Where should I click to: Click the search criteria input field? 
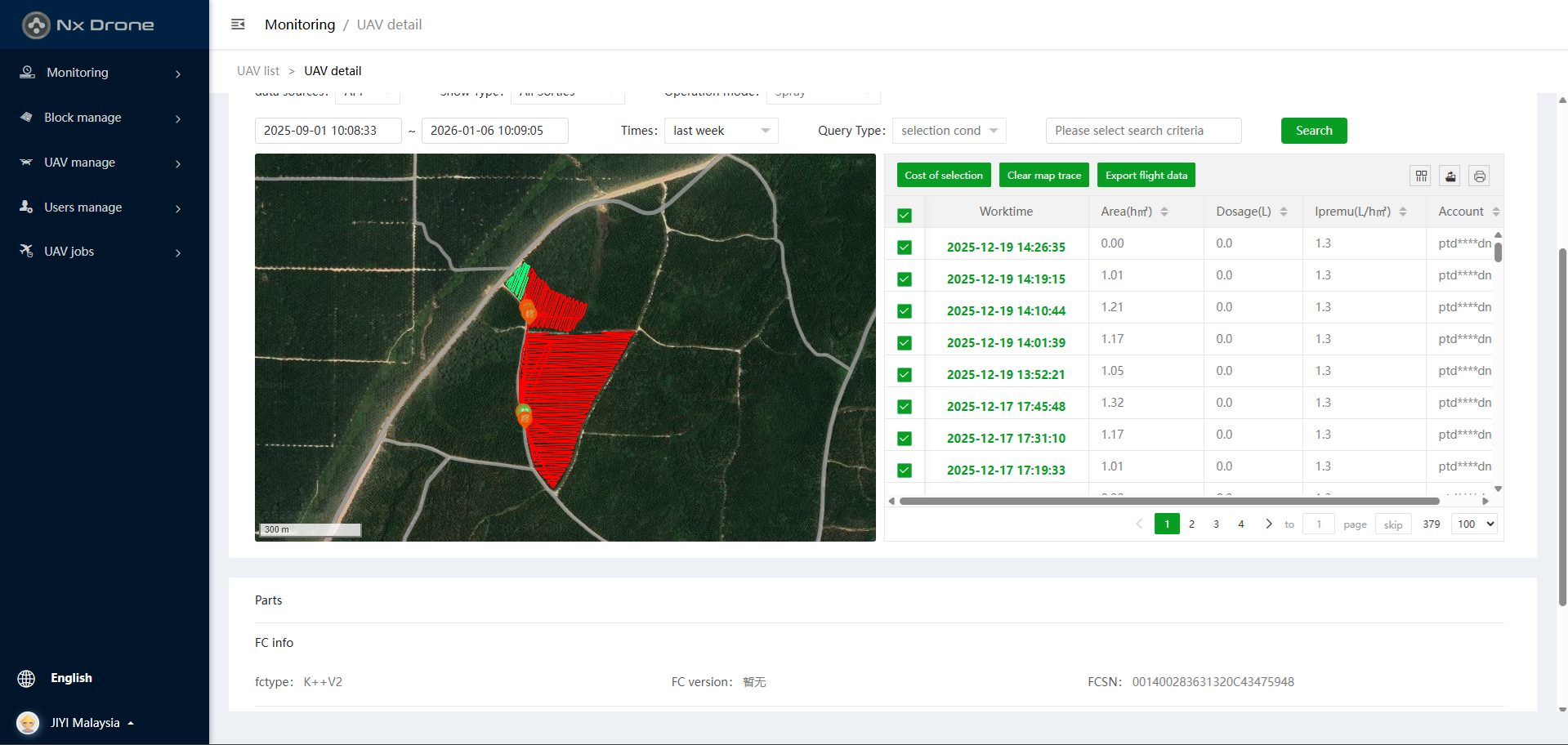tap(1142, 131)
